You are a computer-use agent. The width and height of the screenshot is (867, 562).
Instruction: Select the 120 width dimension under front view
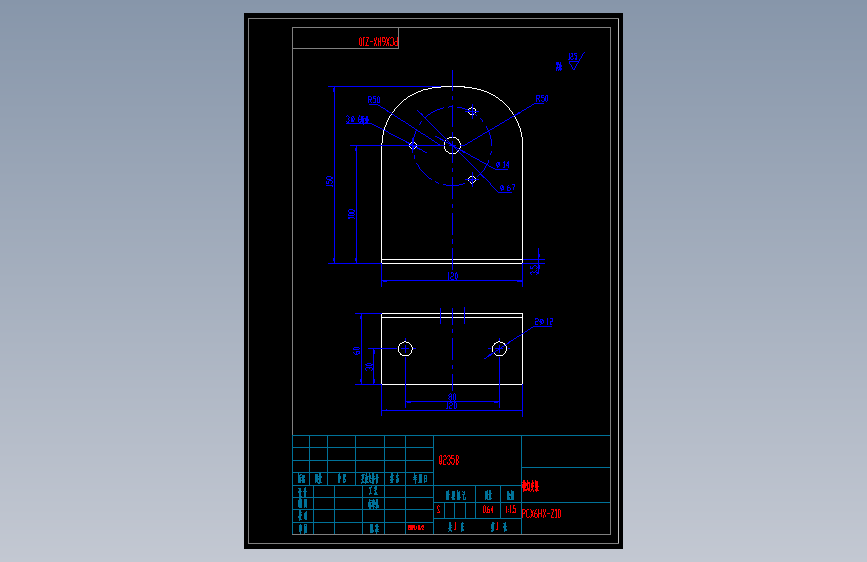pos(452,275)
